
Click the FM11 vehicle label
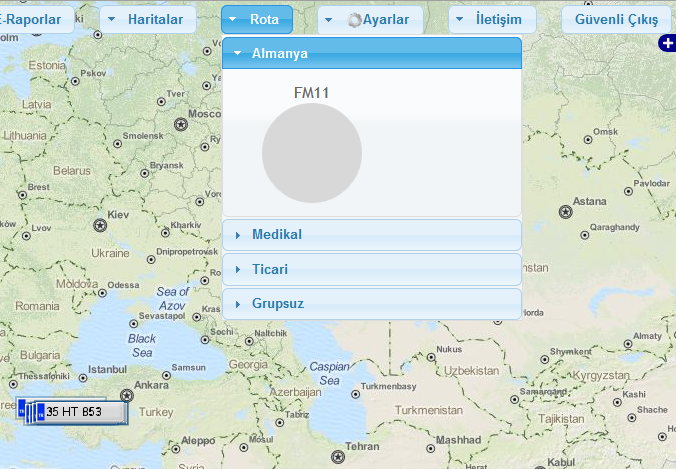coord(312,93)
